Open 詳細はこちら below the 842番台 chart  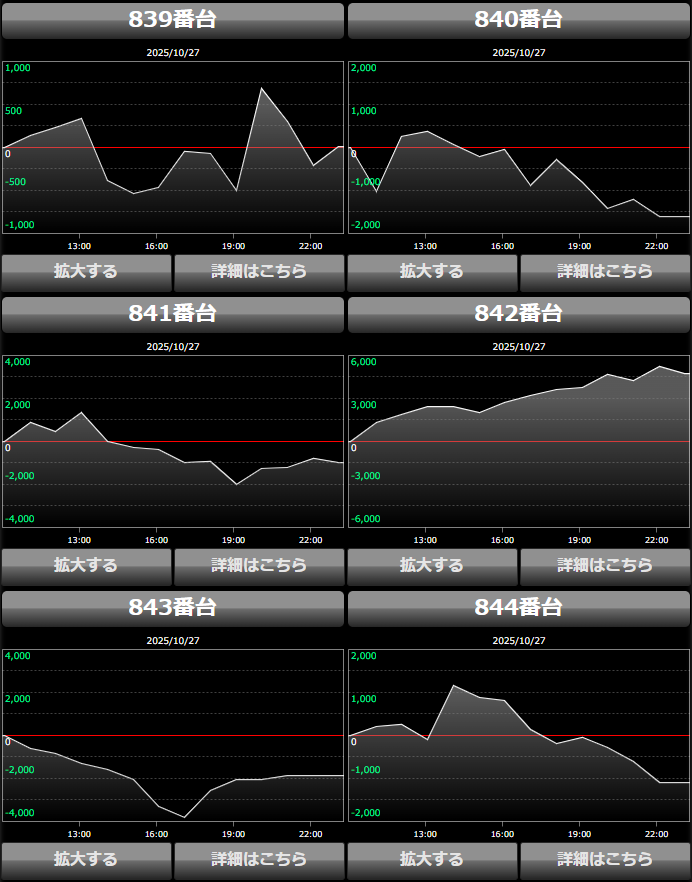604,566
